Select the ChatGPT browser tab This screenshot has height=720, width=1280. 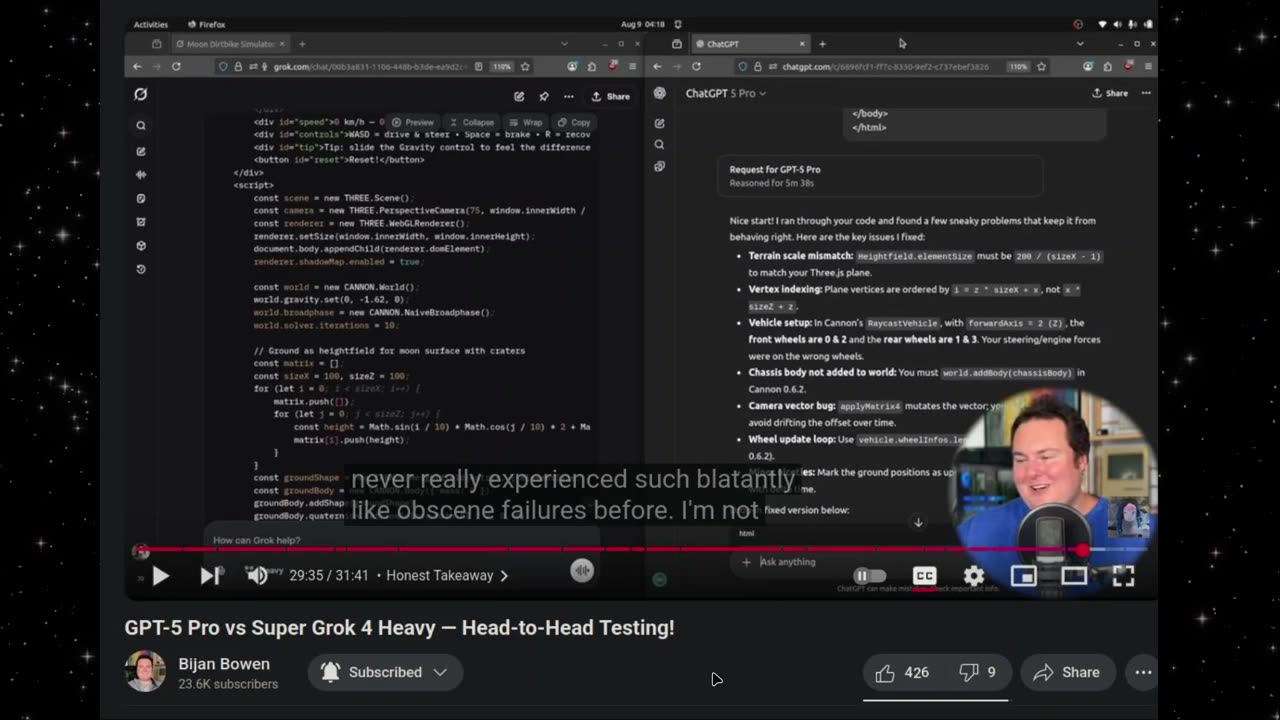752,44
